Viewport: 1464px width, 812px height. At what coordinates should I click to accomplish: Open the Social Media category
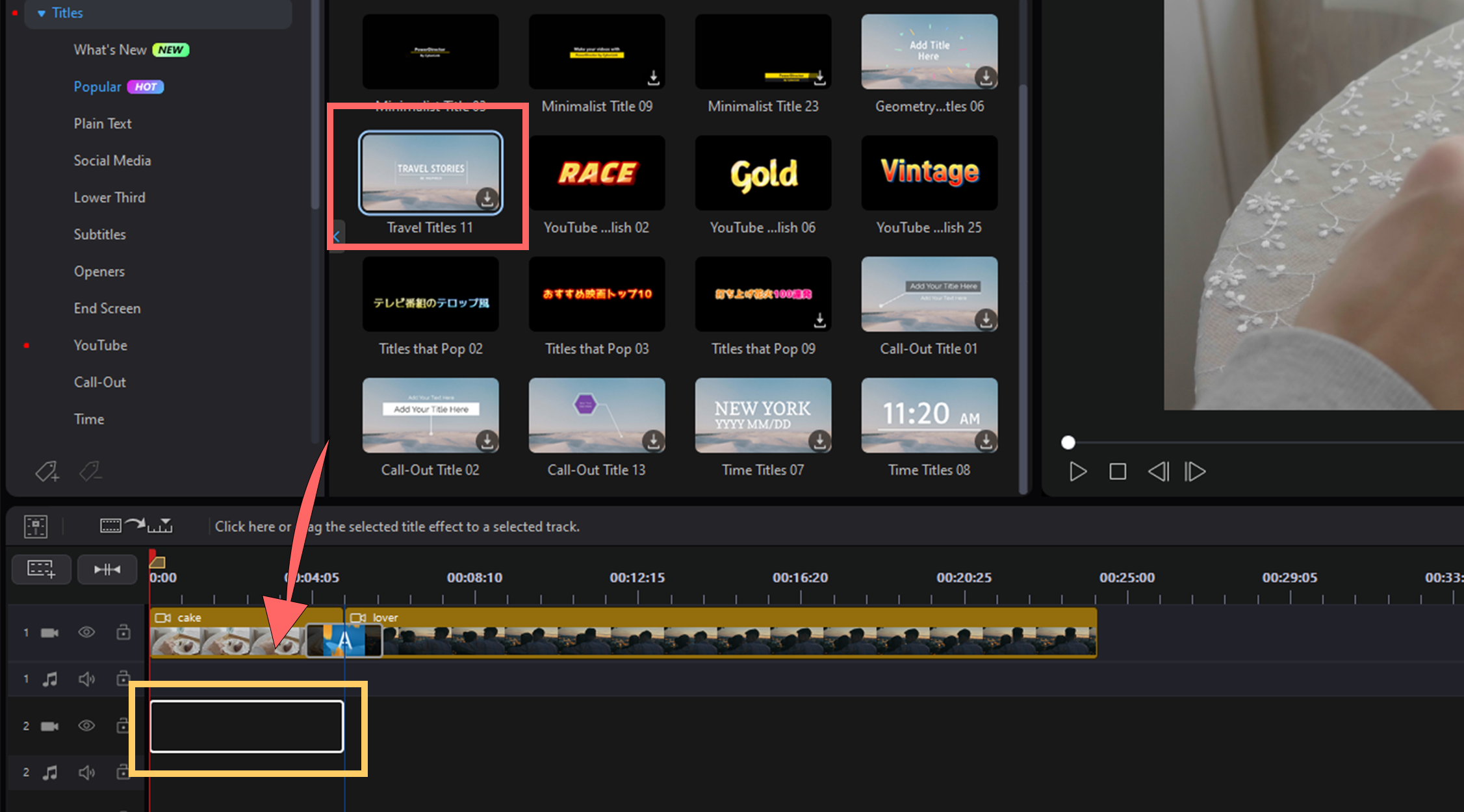point(112,160)
